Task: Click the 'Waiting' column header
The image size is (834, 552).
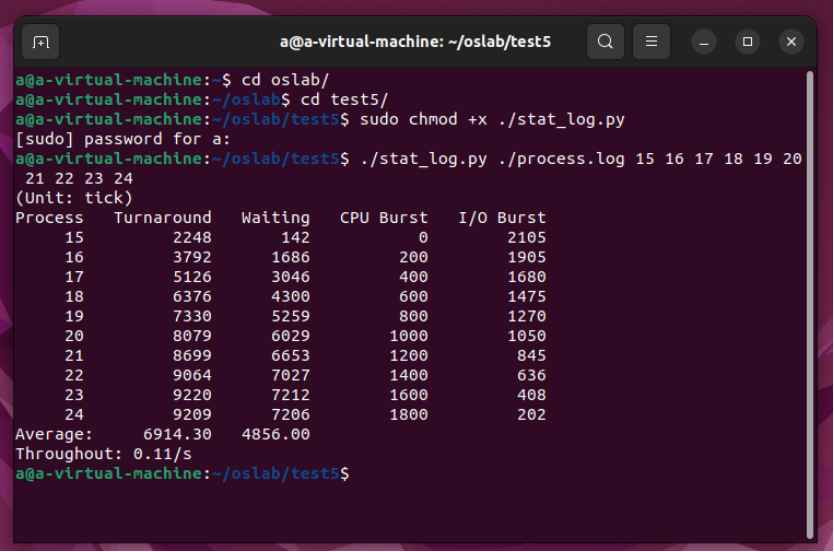Action: pos(276,218)
